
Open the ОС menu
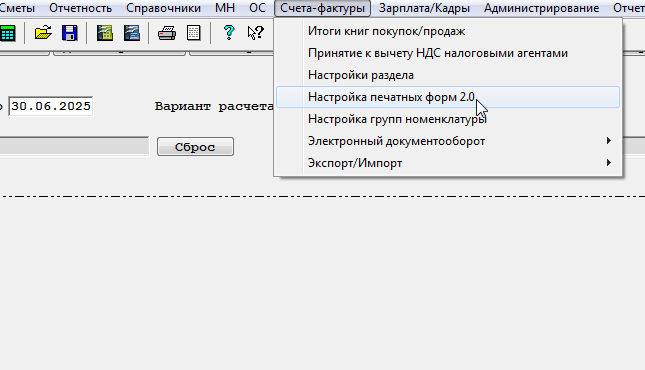[258, 8]
